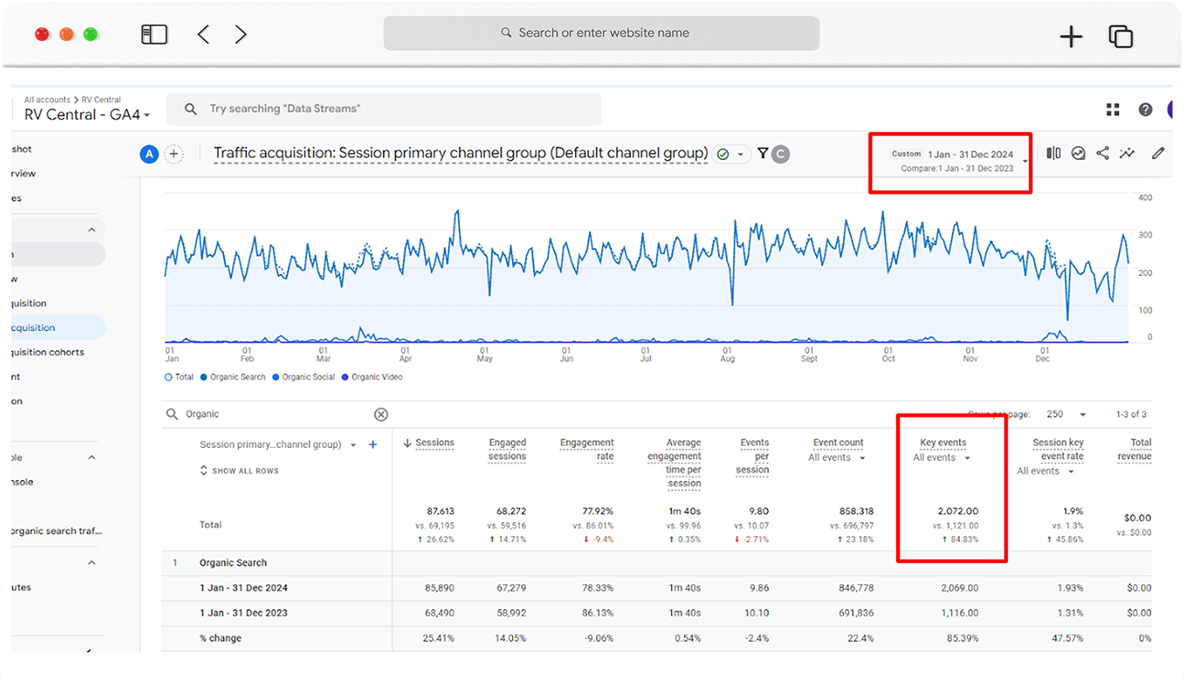This screenshot has width=1184, height=695.
Task: Sort by Event count column header
Action: (x=838, y=443)
